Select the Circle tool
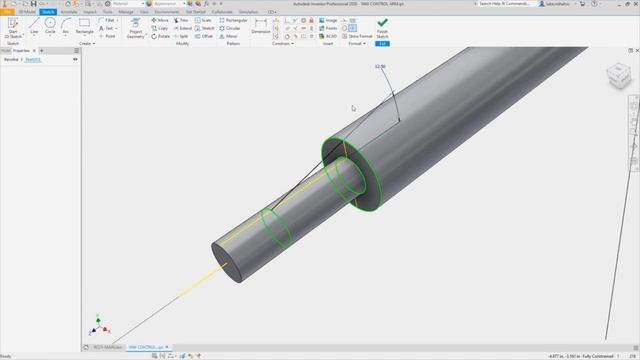The width and height of the screenshot is (640, 360). [50, 27]
